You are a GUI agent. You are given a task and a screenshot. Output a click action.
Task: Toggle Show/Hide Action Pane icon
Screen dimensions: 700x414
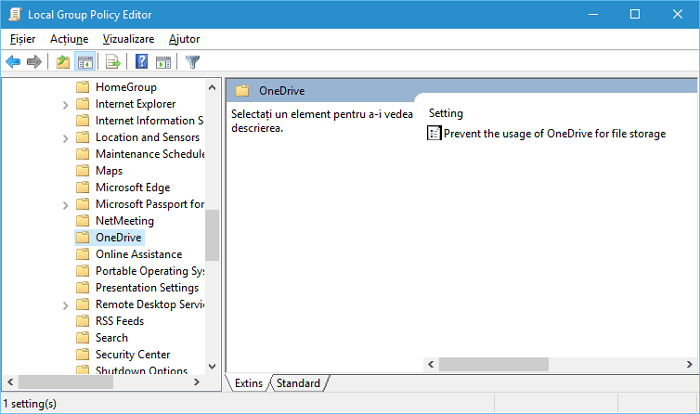click(163, 62)
